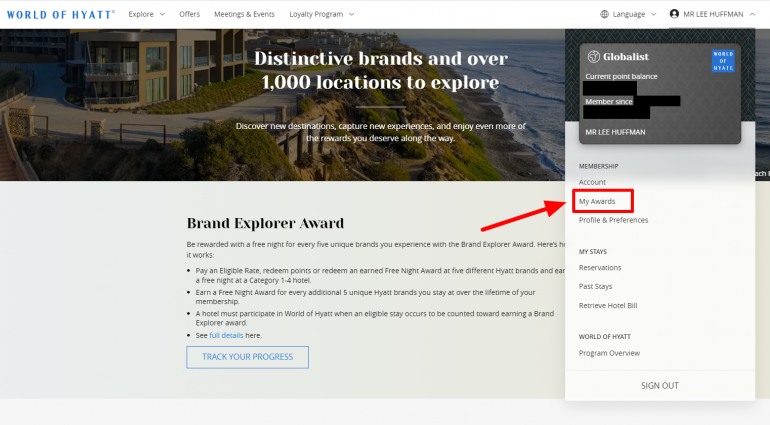Click the Sign Out button

click(x=659, y=385)
